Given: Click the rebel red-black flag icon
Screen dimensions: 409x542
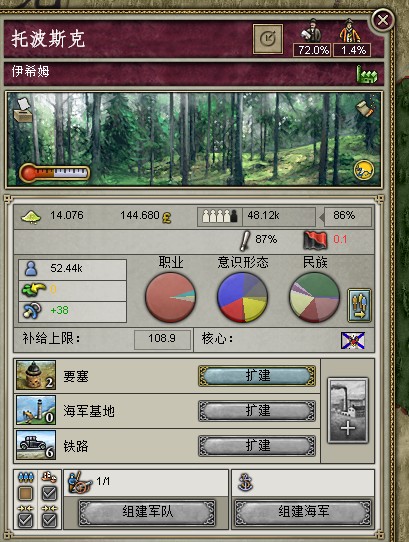Looking at the screenshot, I should pyautogui.click(x=315, y=240).
